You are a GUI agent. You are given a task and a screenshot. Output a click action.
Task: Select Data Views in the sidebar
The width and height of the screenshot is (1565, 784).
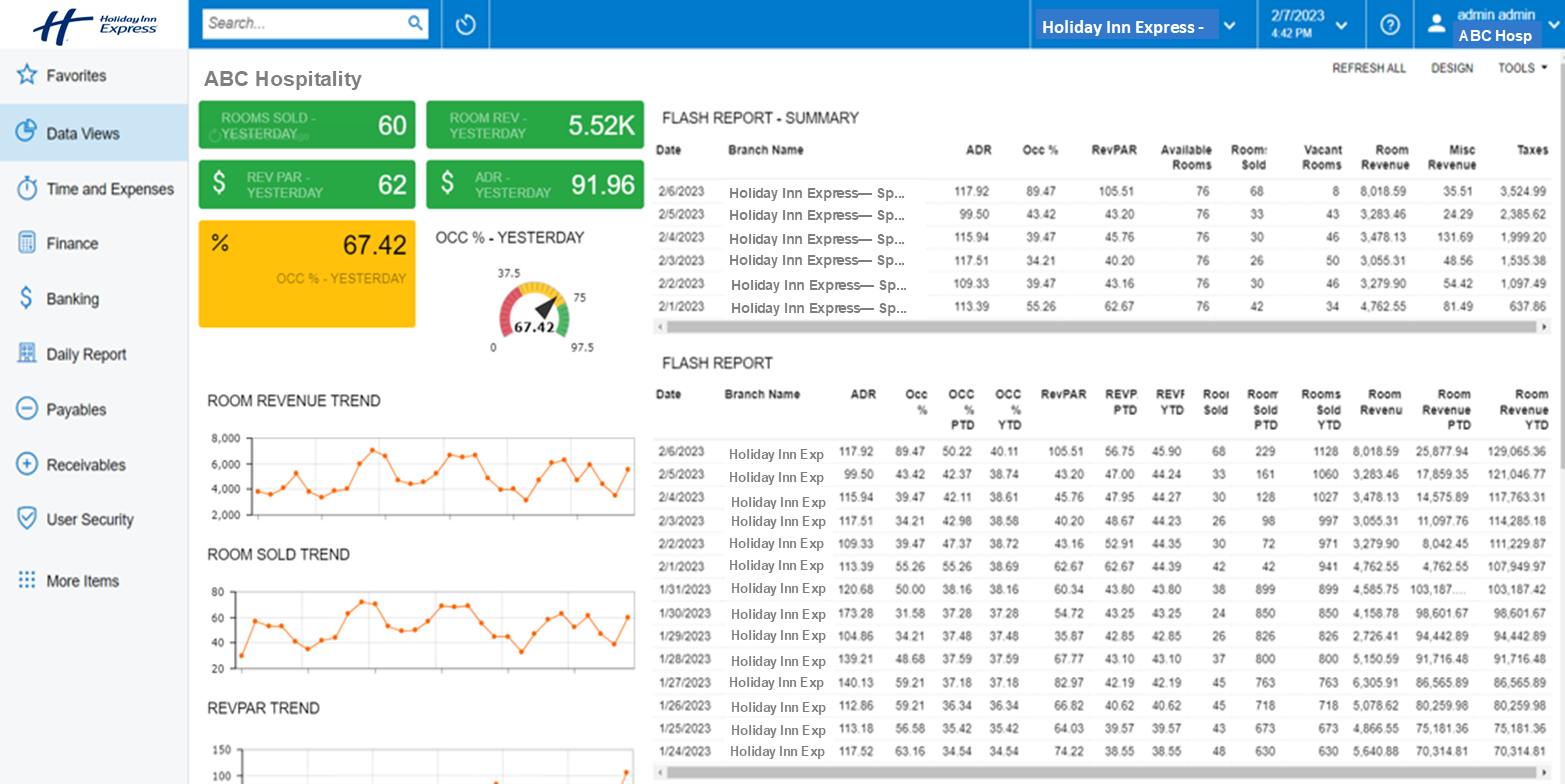click(83, 133)
